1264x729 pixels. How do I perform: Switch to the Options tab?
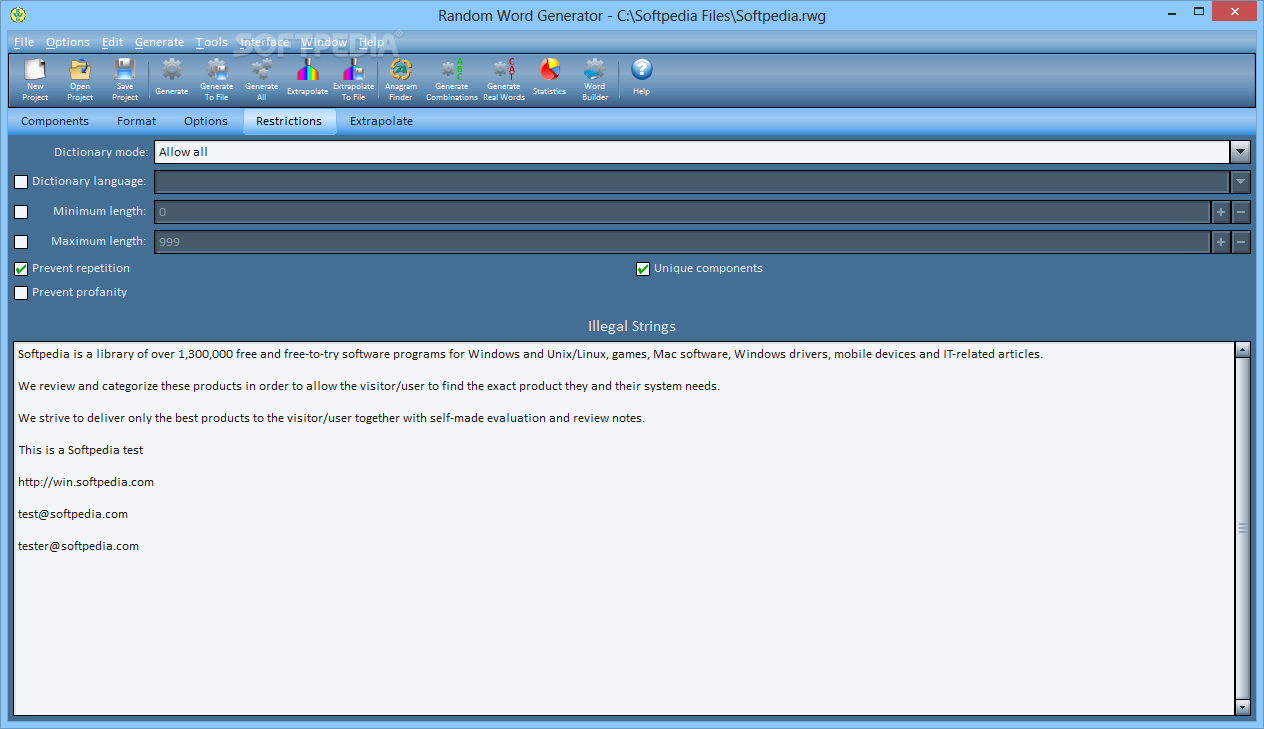point(206,121)
